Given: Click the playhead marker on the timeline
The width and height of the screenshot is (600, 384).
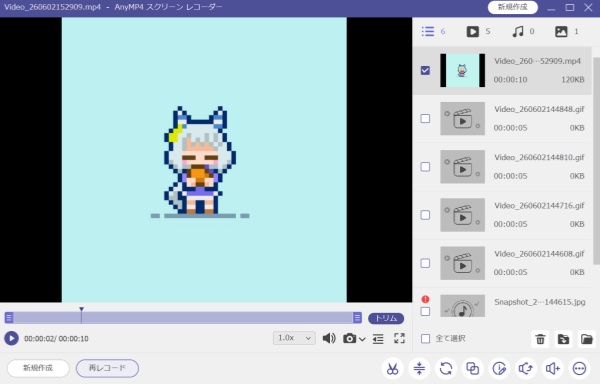Looking at the screenshot, I should point(81,309).
